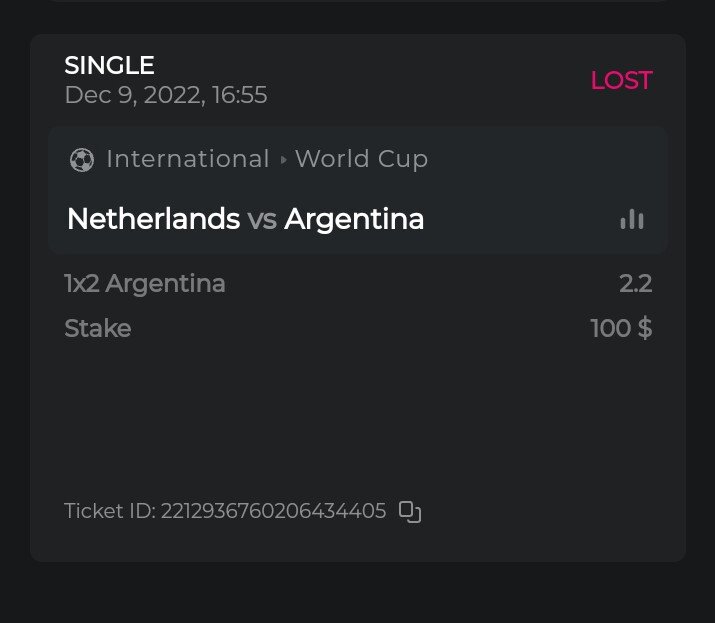This screenshot has width=715, height=623.
Task: Click the 2.2 odds value
Action: 635,284
